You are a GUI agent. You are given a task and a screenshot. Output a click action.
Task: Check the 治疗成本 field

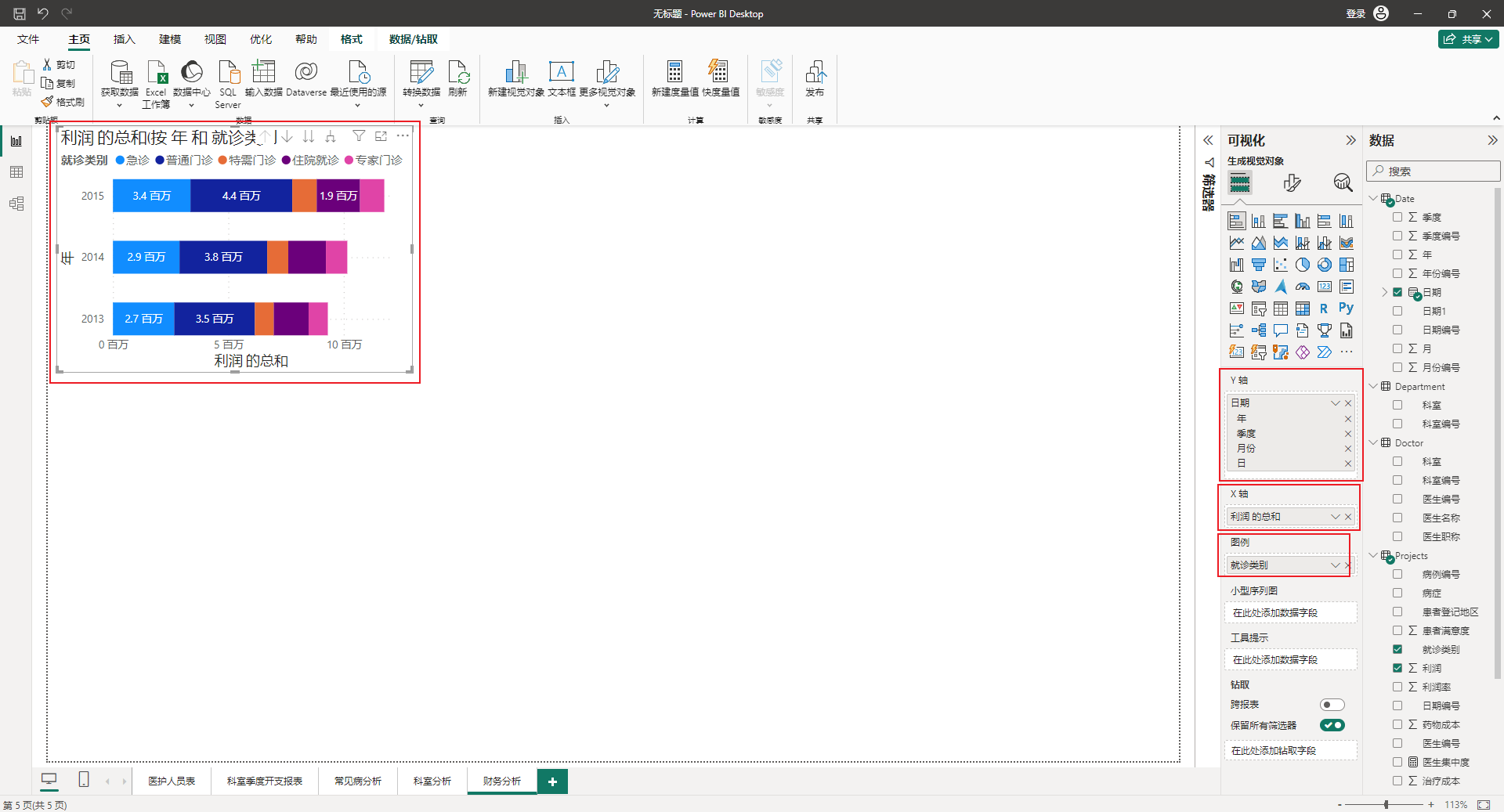(x=1397, y=781)
